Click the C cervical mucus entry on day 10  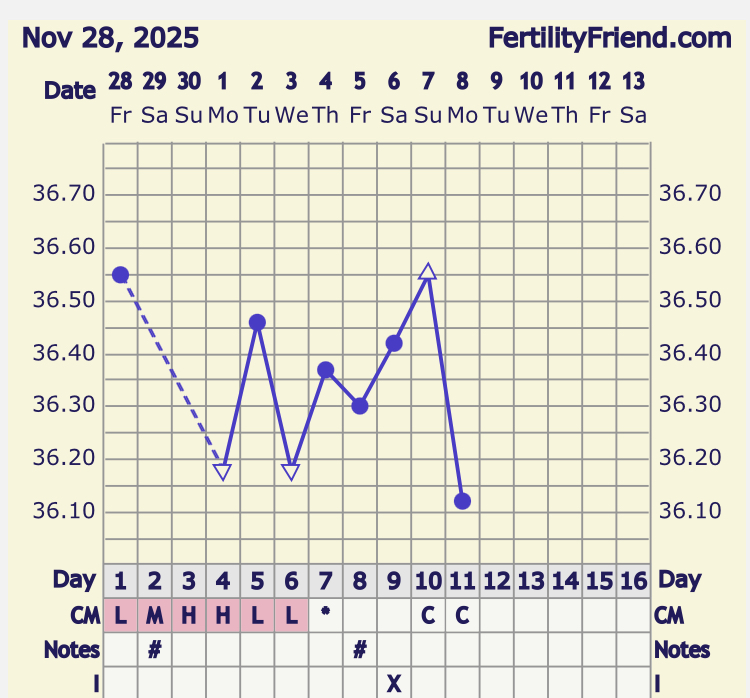tap(428, 616)
